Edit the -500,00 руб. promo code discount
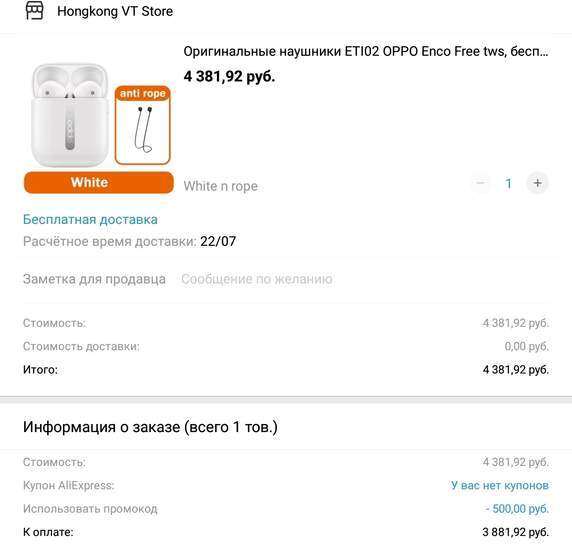The width and height of the screenshot is (572, 545). coord(517,509)
